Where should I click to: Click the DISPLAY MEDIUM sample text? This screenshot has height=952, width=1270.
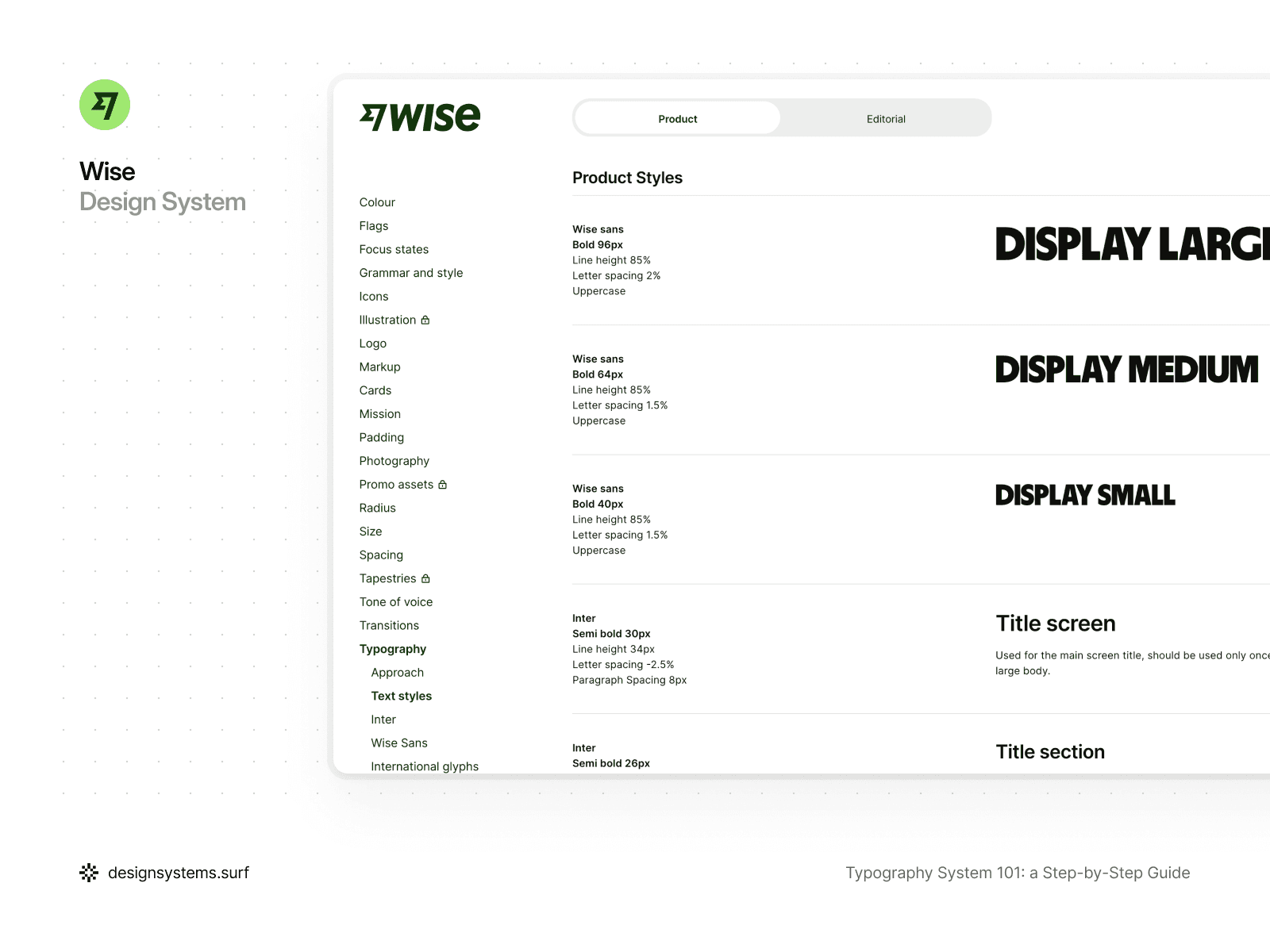[1127, 370]
